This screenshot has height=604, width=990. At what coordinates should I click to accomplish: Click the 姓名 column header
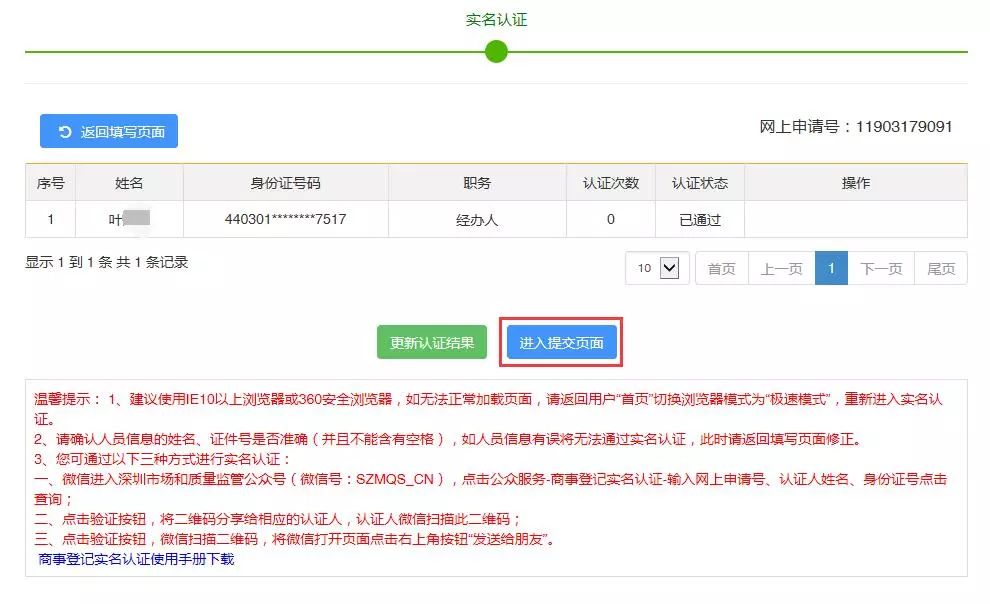[129, 183]
